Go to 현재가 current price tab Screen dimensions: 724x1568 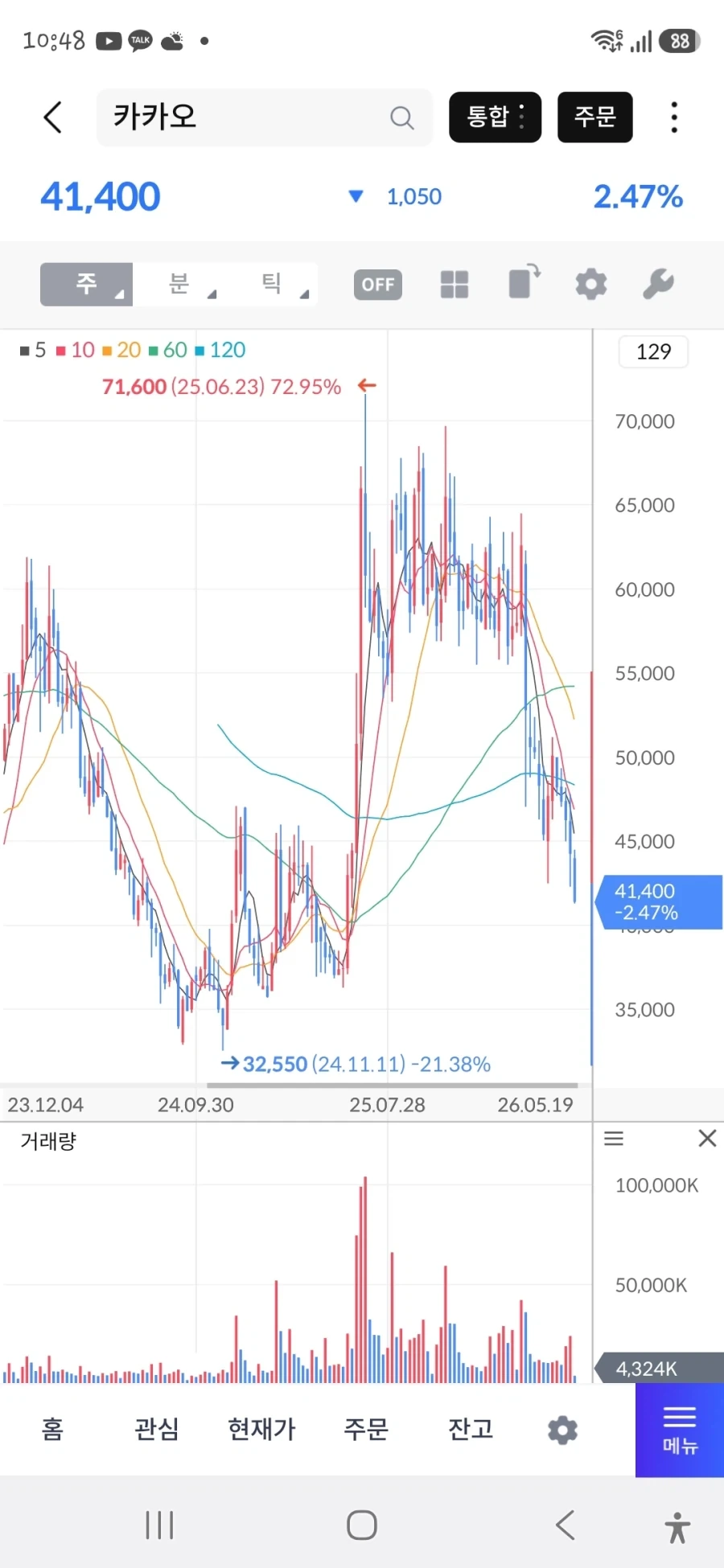[x=261, y=1429]
